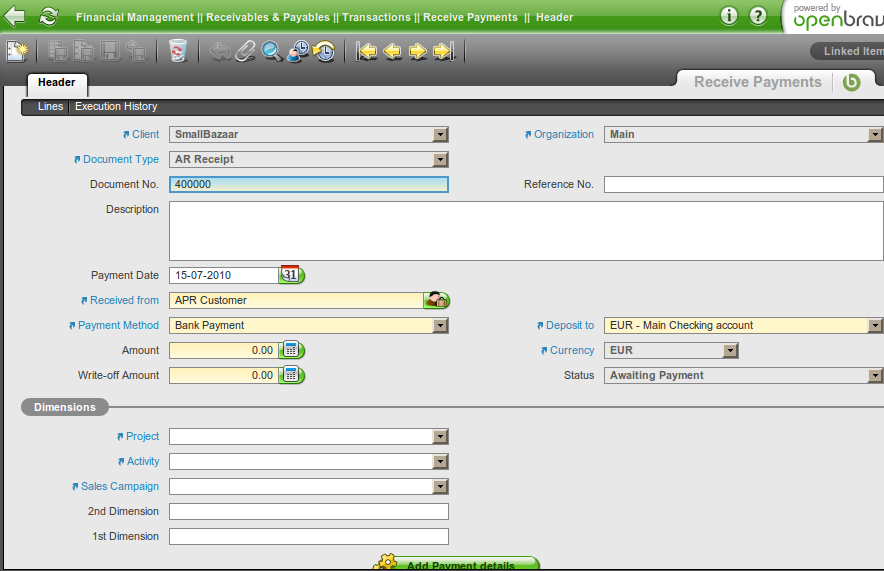The height and width of the screenshot is (571, 884).
Task: Follow the Sales Campaign label link
Action: [x=120, y=486]
